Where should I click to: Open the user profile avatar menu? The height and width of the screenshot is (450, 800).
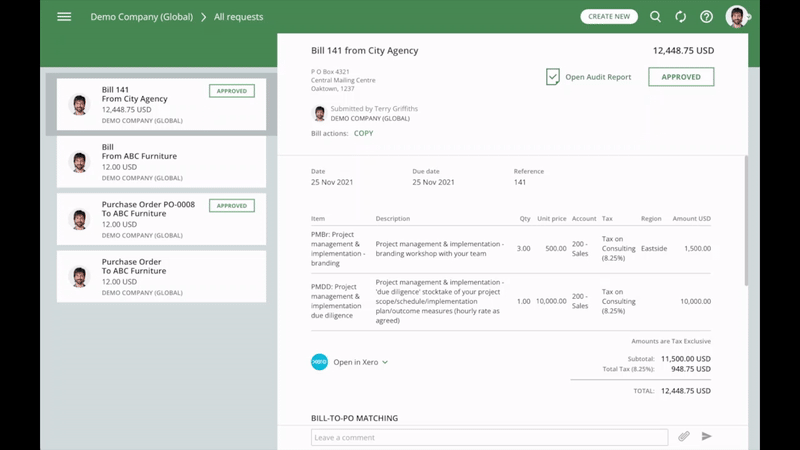coord(737,17)
